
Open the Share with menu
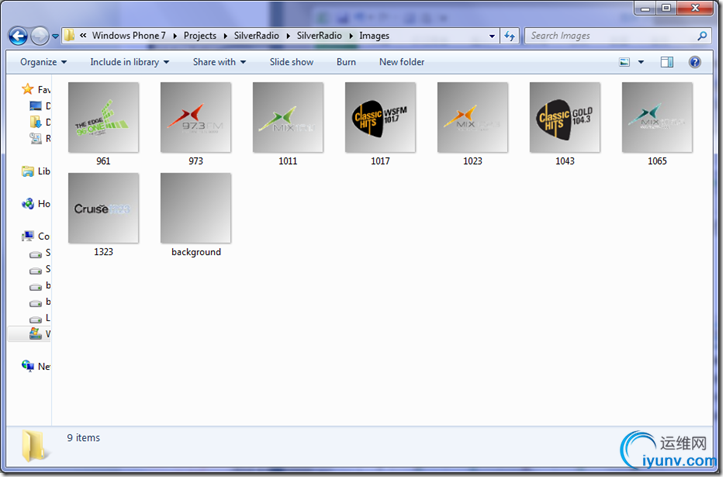pyautogui.click(x=219, y=62)
